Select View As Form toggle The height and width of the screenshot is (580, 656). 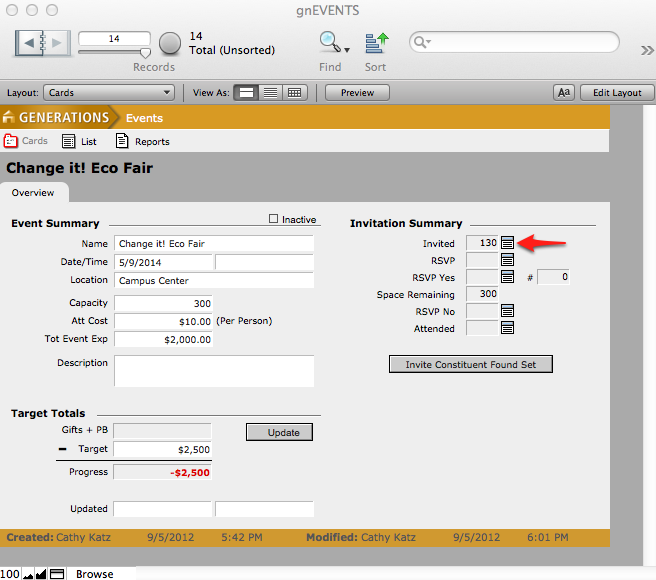click(x=246, y=93)
